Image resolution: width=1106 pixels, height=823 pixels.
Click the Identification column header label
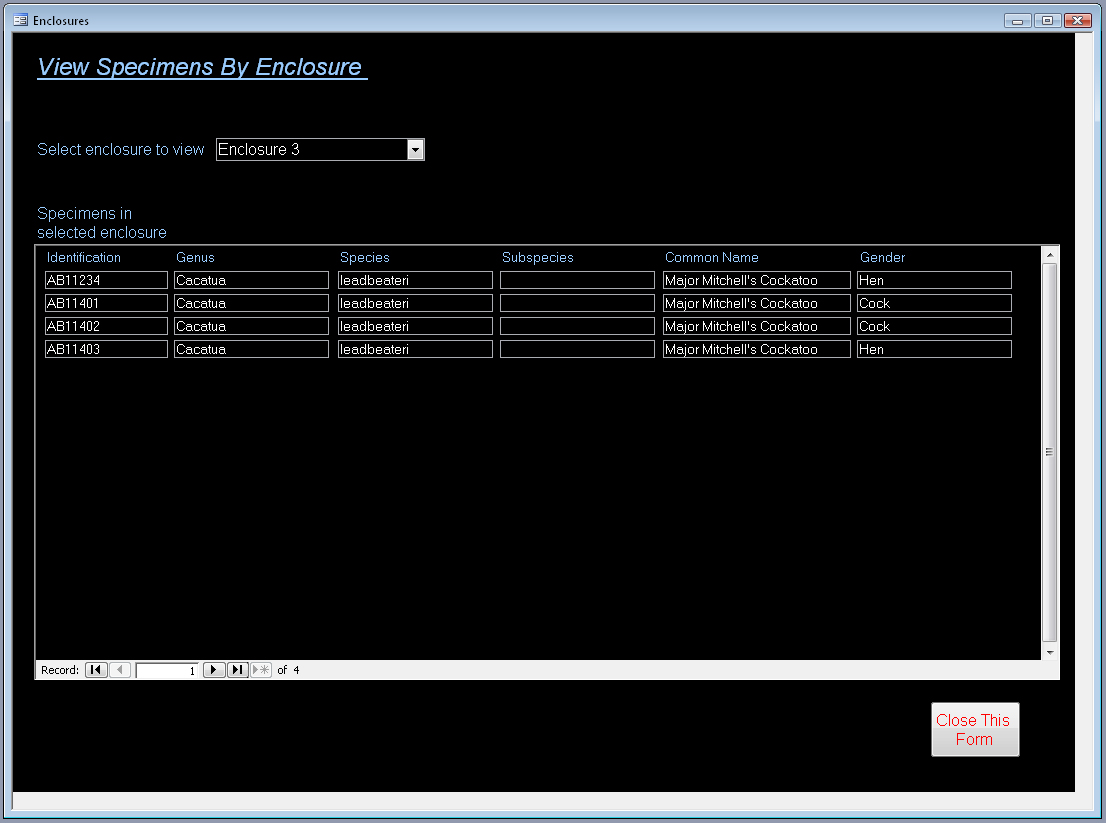84,257
